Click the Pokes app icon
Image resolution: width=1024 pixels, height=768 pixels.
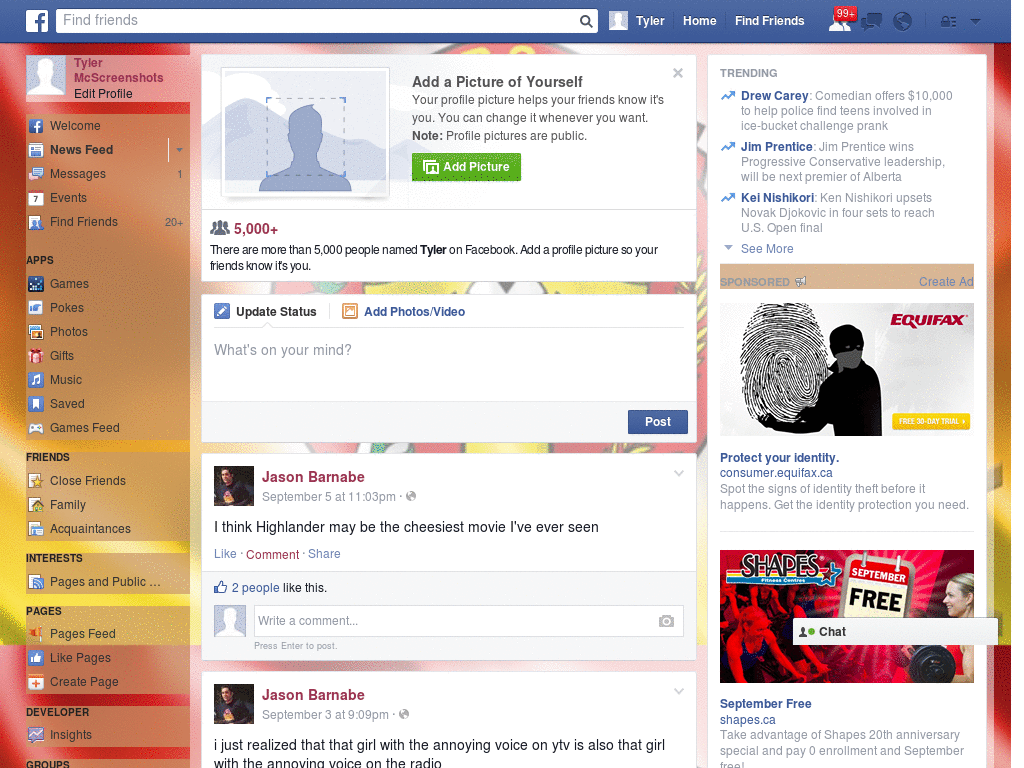point(36,308)
